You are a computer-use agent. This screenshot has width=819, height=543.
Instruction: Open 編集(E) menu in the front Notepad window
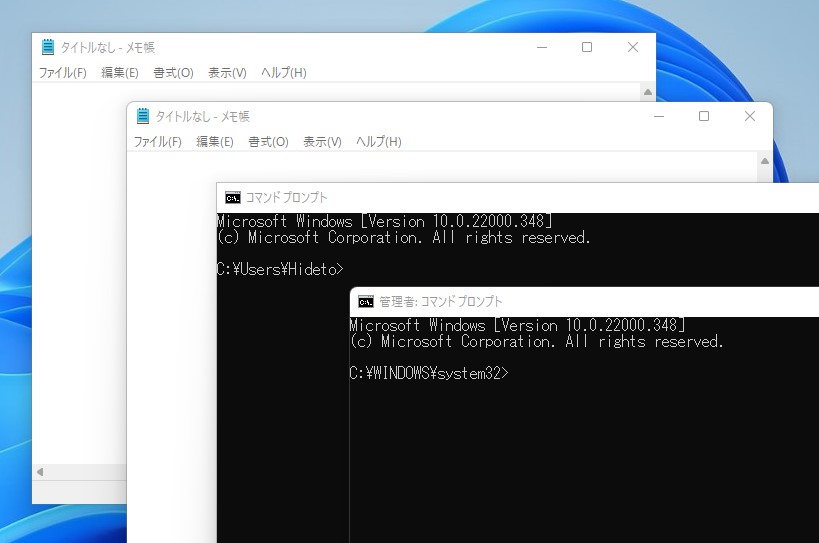click(x=215, y=141)
